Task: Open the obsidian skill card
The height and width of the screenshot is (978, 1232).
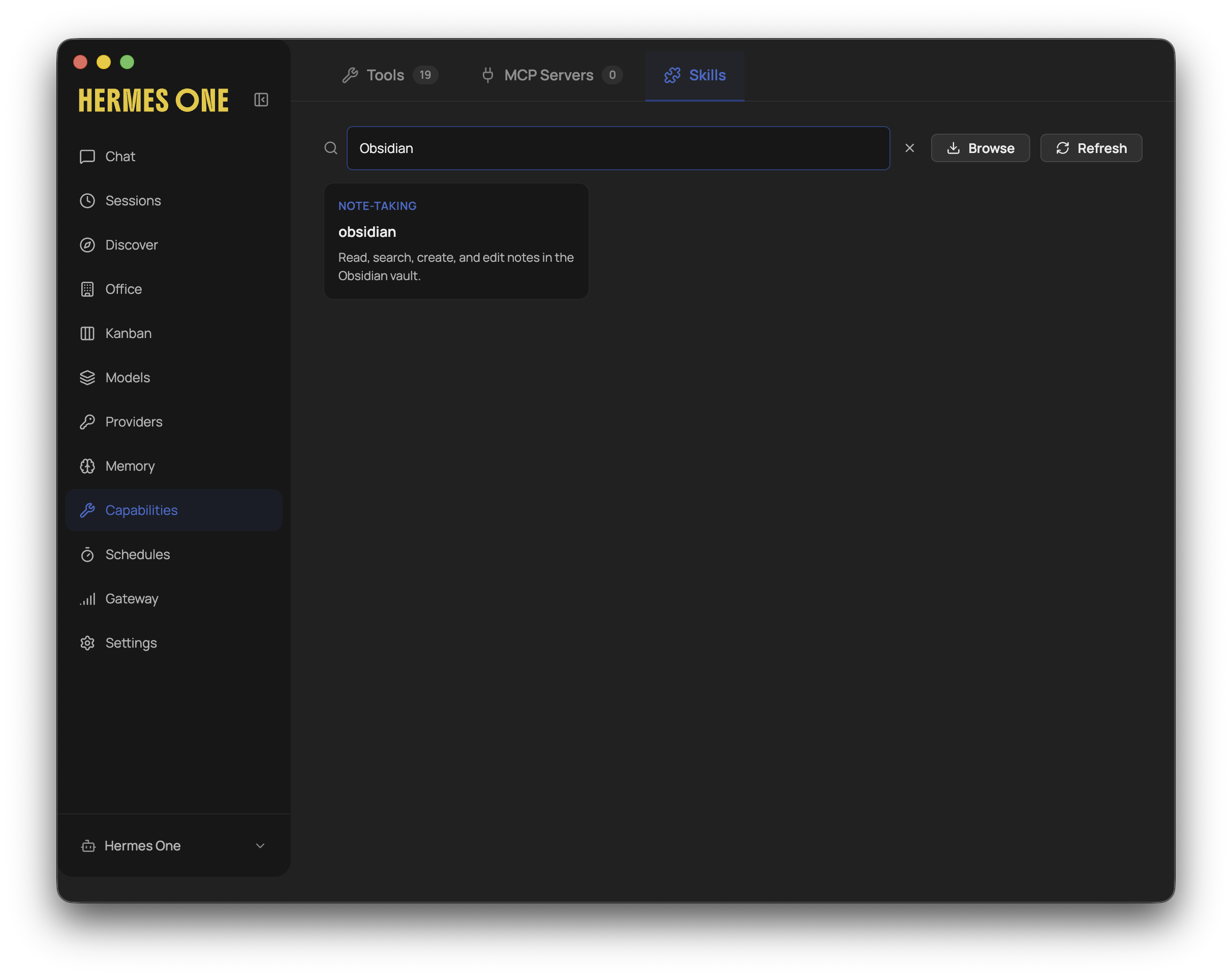Action: point(456,241)
